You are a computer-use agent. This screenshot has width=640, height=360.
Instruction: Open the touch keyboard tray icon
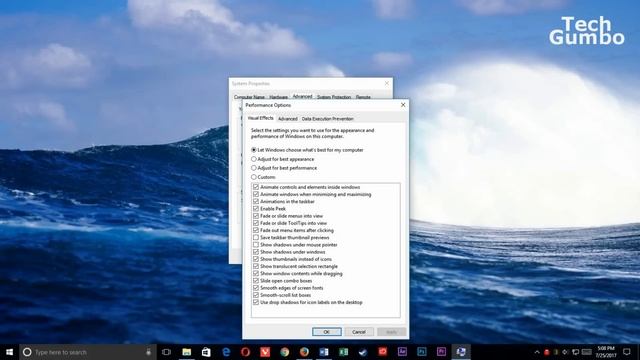pyautogui.click(x=587, y=352)
